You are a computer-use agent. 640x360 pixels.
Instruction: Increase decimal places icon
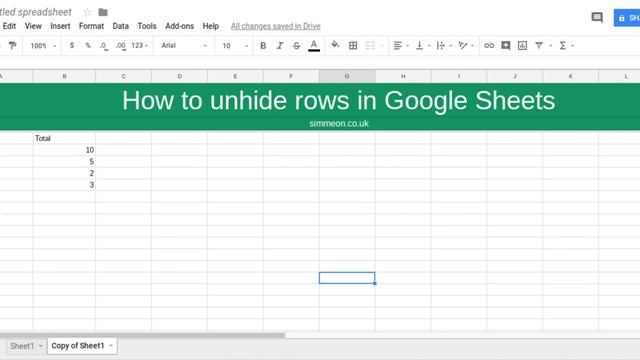coord(120,46)
